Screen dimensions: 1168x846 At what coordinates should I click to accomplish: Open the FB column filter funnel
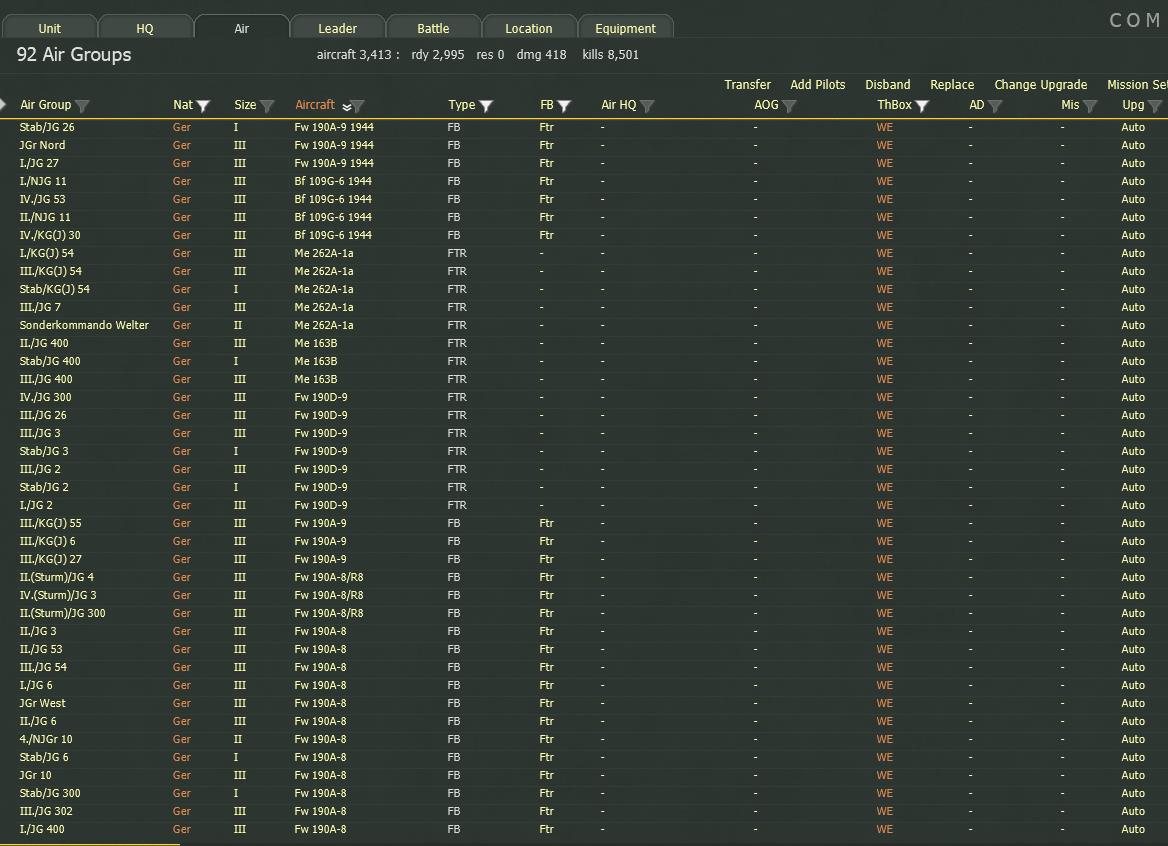(564, 106)
